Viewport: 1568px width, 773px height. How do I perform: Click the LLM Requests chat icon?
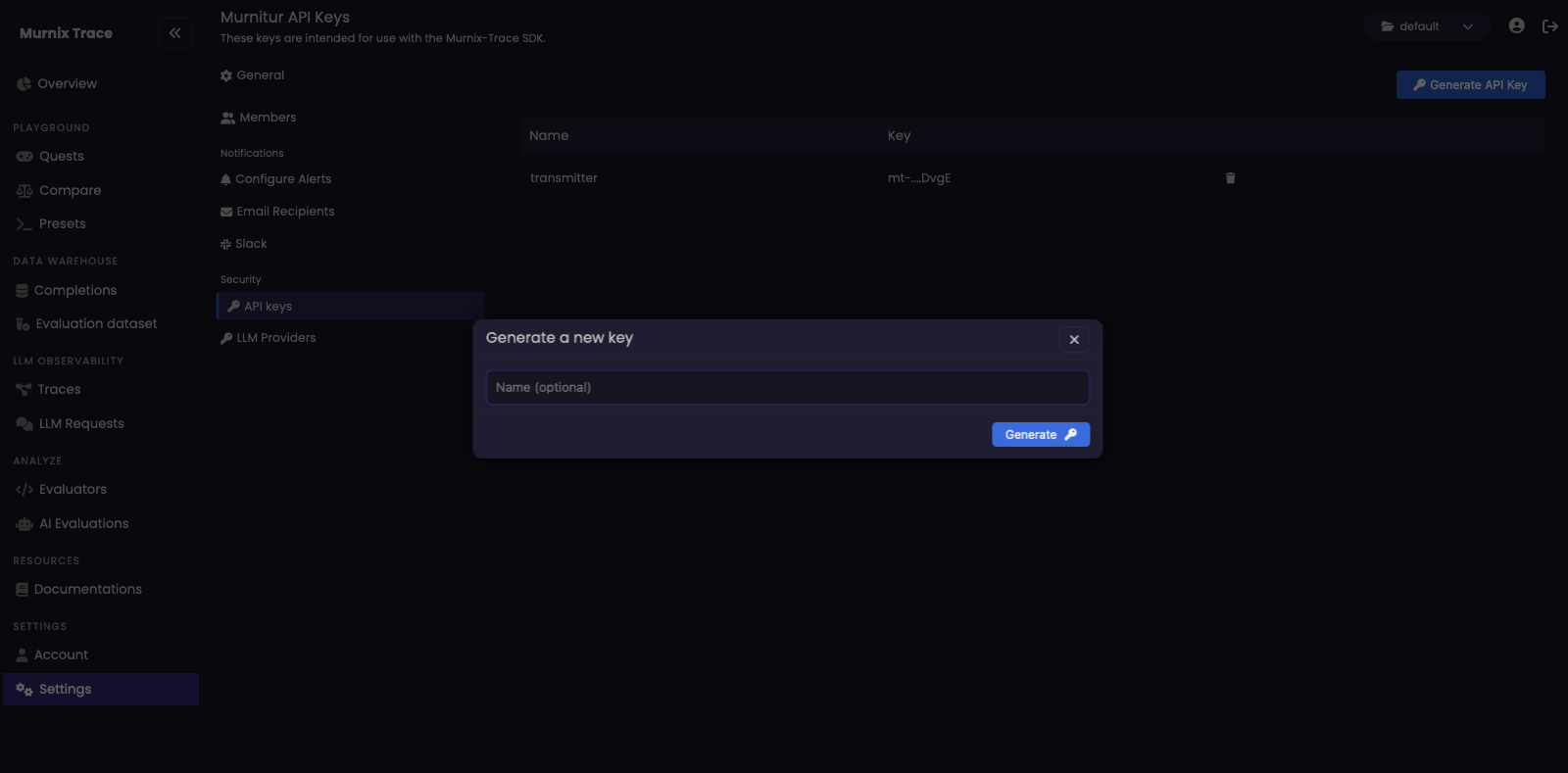coord(24,424)
